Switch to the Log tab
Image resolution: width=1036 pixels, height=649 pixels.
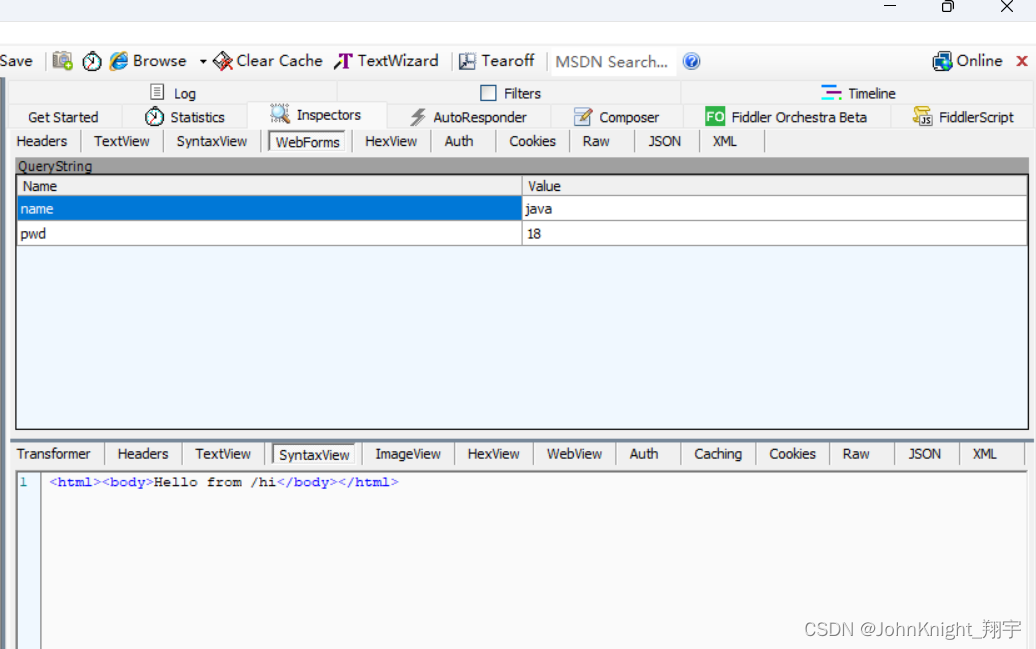(x=173, y=93)
